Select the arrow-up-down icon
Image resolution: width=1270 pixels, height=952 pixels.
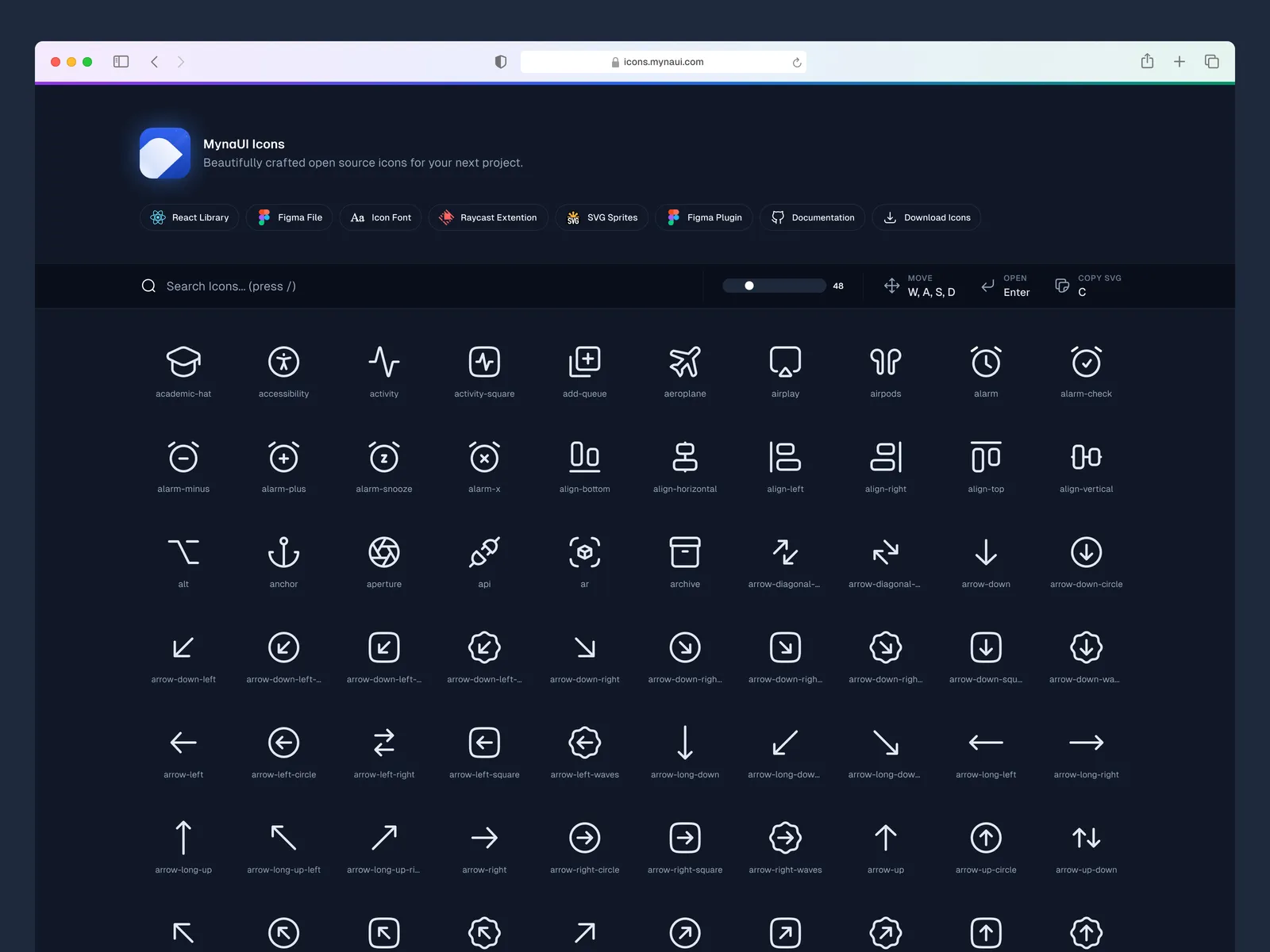click(1086, 839)
